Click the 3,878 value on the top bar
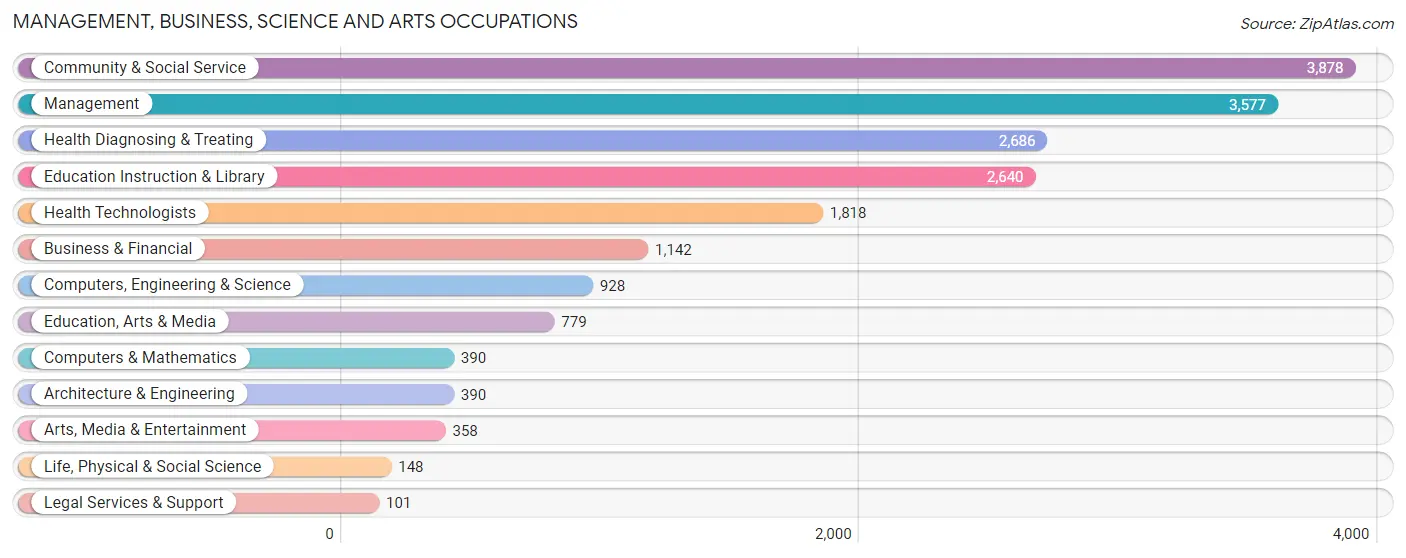Image resolution: width=1406 pixels, height=558 pixels. (1325, 68)
